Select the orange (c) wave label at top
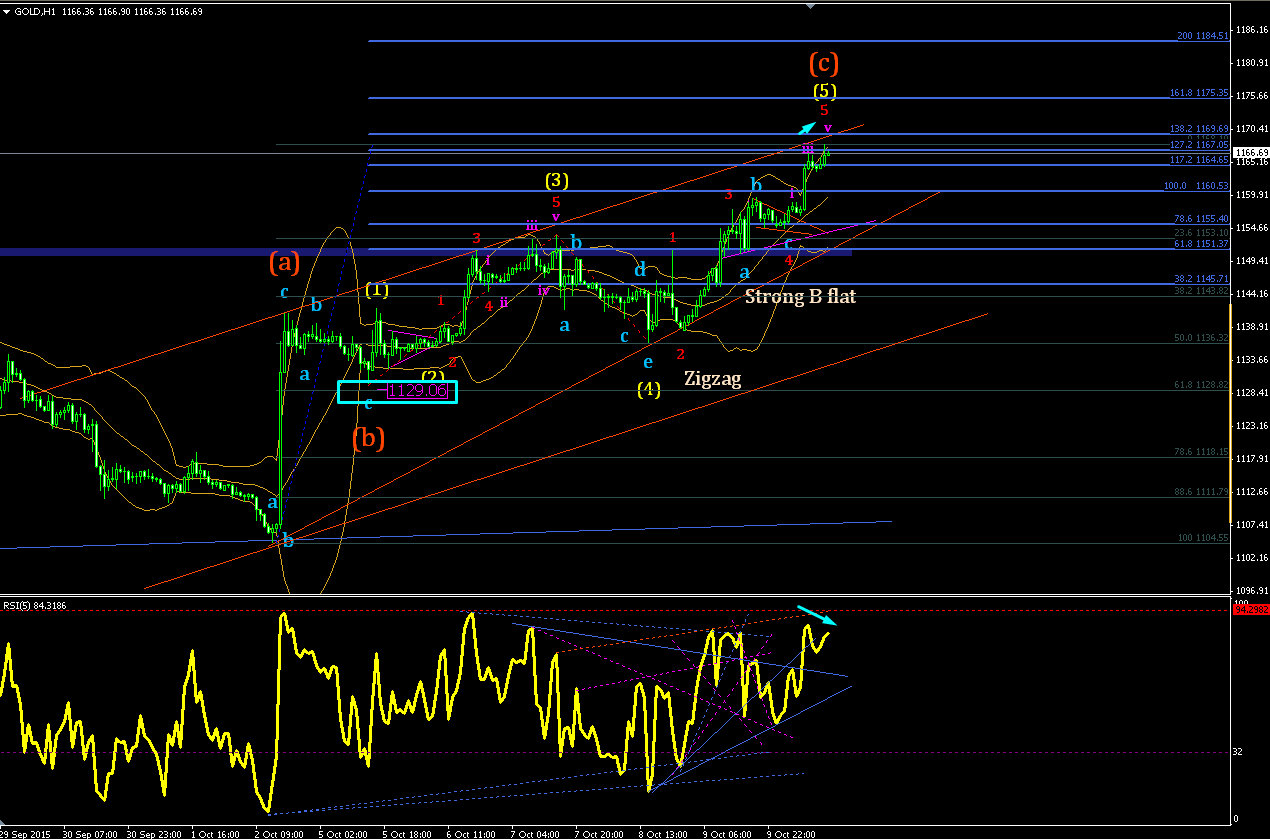This screenshot has width=1270, height=839. tap(823, 64)
